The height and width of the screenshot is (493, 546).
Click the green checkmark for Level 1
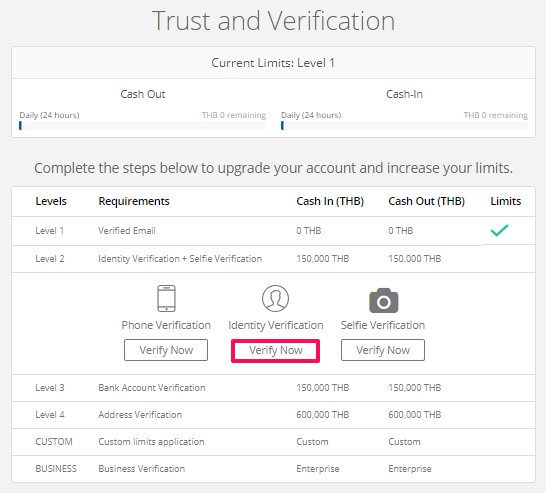pos(499,230)
